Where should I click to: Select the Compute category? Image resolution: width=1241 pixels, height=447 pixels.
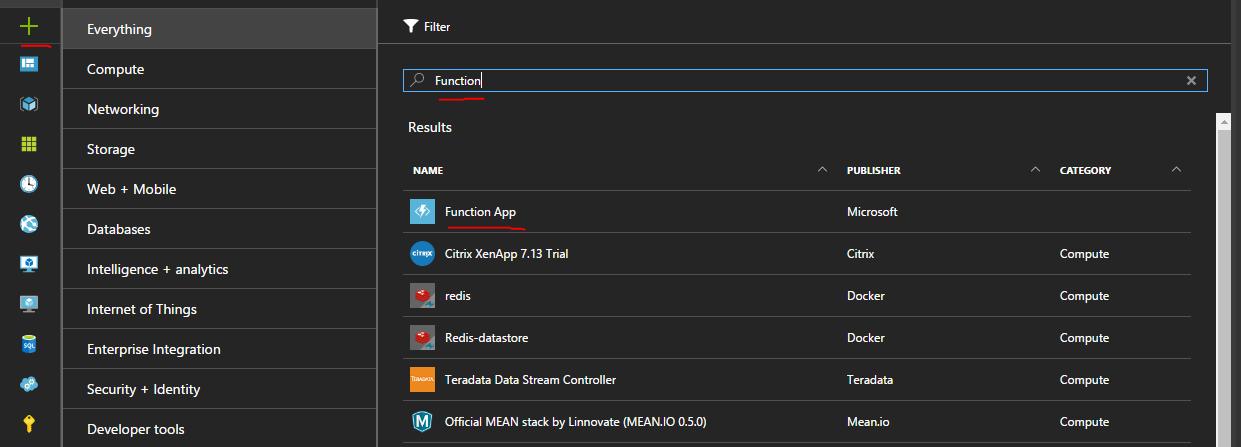point(116,69)
